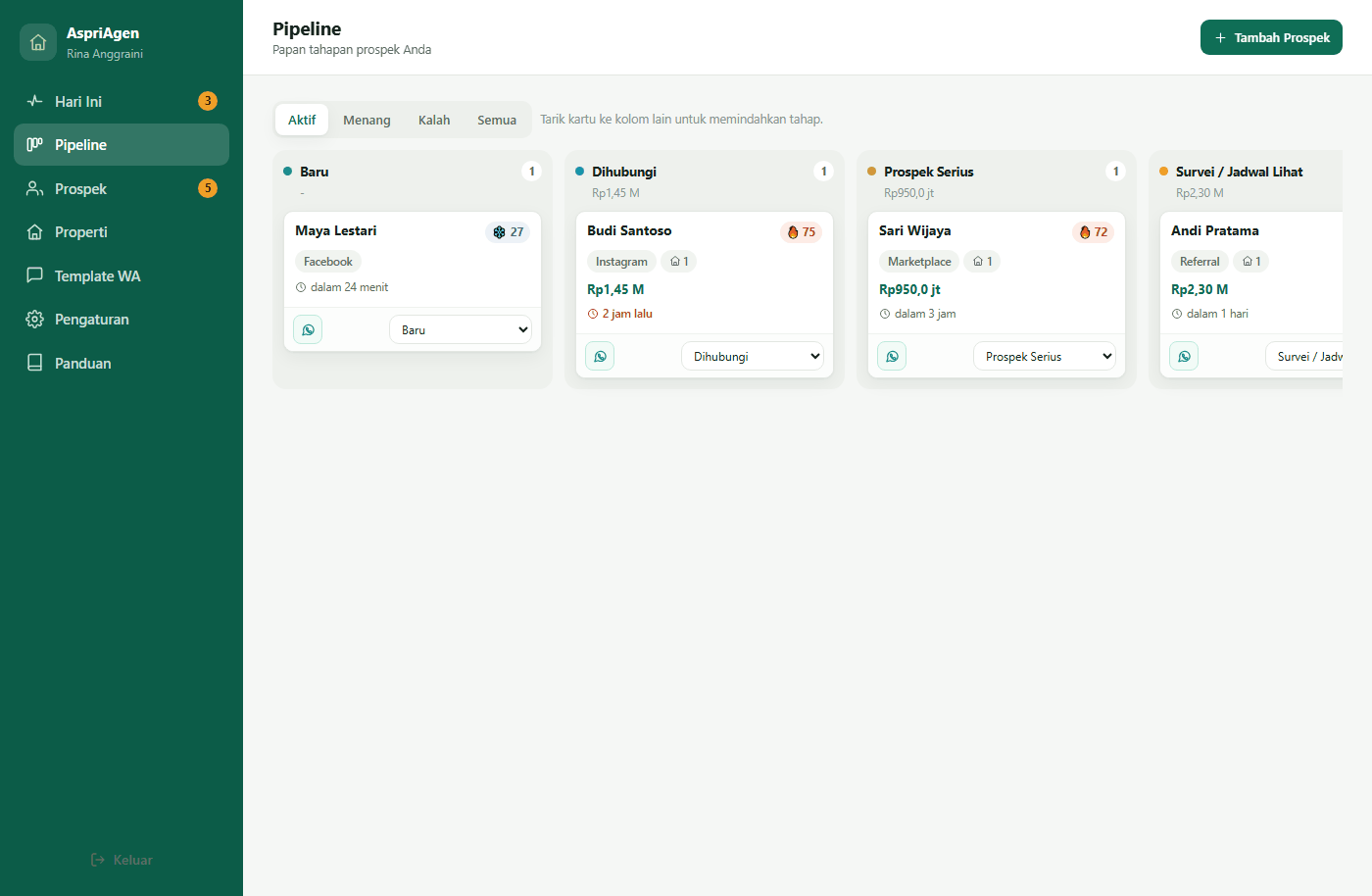Image resolution: width=1372 pixels, height=896 pixels.
Task: Open the stage dropdown on Maya Lestari card
Action: 461,329
